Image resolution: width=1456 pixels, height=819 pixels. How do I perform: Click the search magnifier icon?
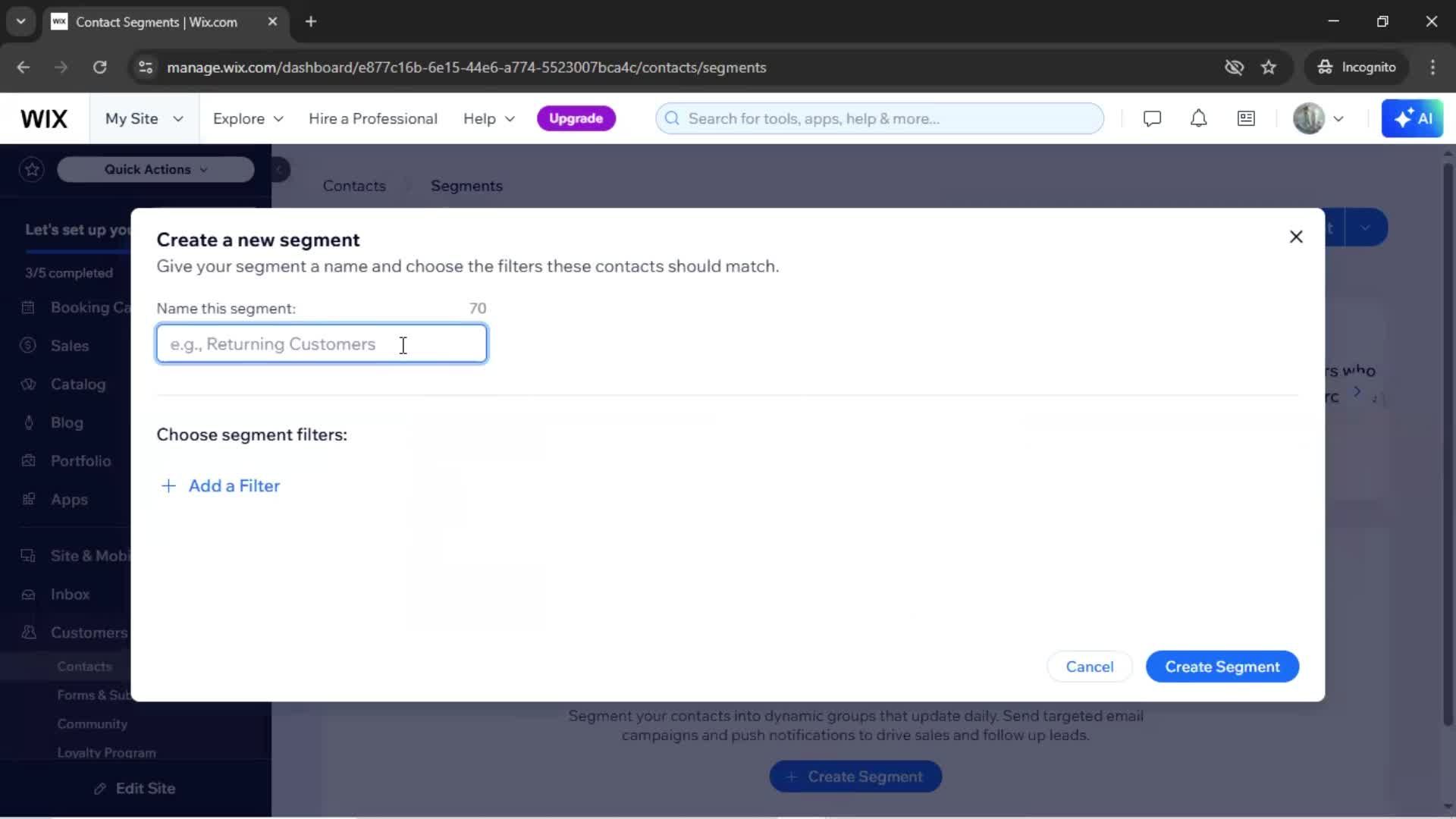(x=672, y=118)
